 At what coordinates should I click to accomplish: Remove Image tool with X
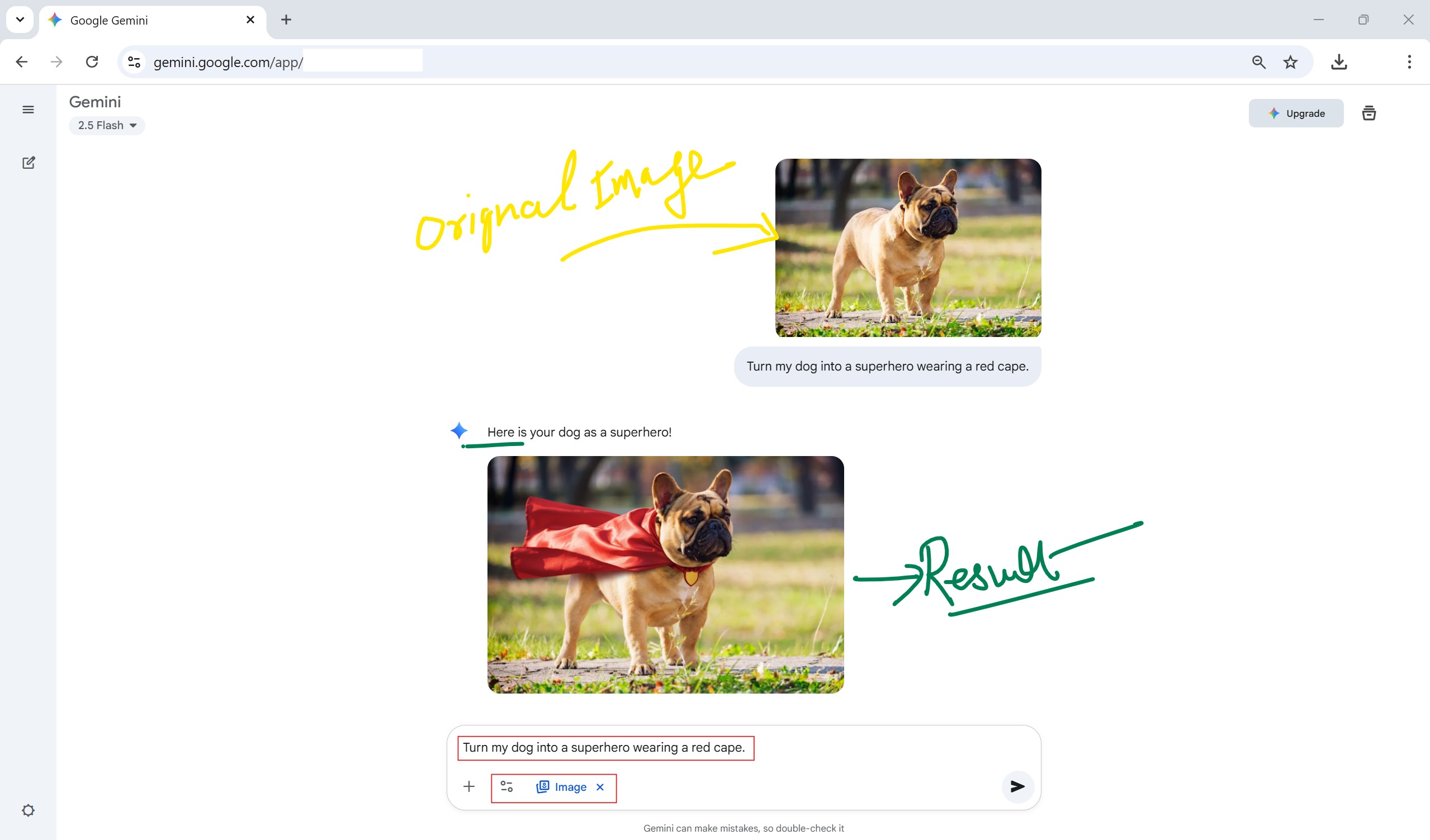[x=600, y=787]
